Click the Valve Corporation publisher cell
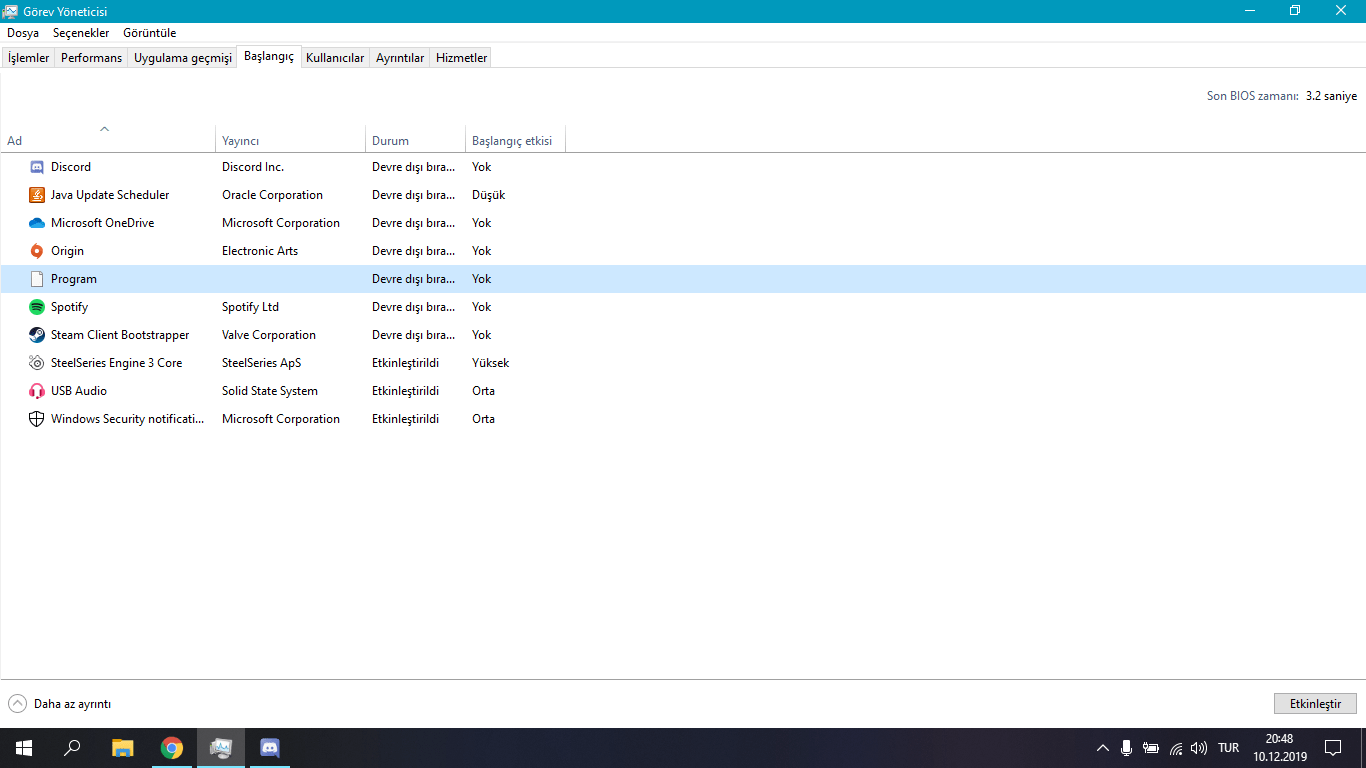1366x768 pixels. pos(269,335)
